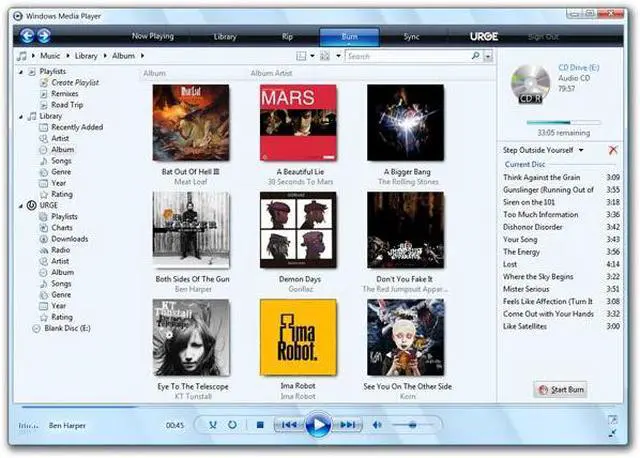Switch to compact mode icon
Viewport: 640px width, 458px height.
pyautogui.click(x=612, y=432)
